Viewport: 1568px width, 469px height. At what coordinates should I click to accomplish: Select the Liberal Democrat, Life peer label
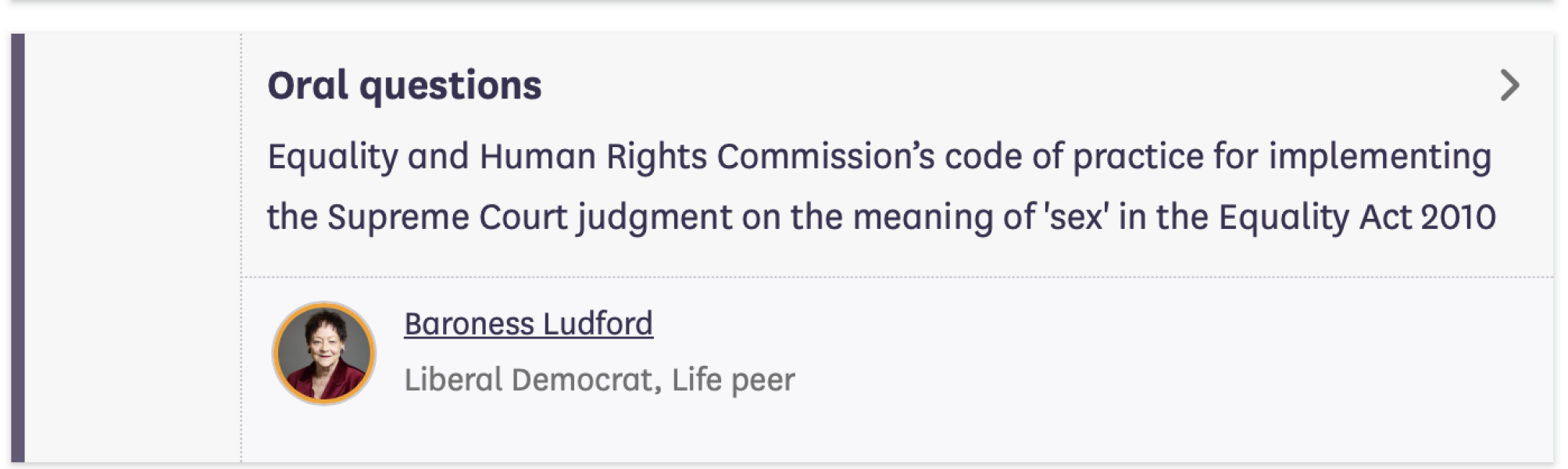point(599,381)
